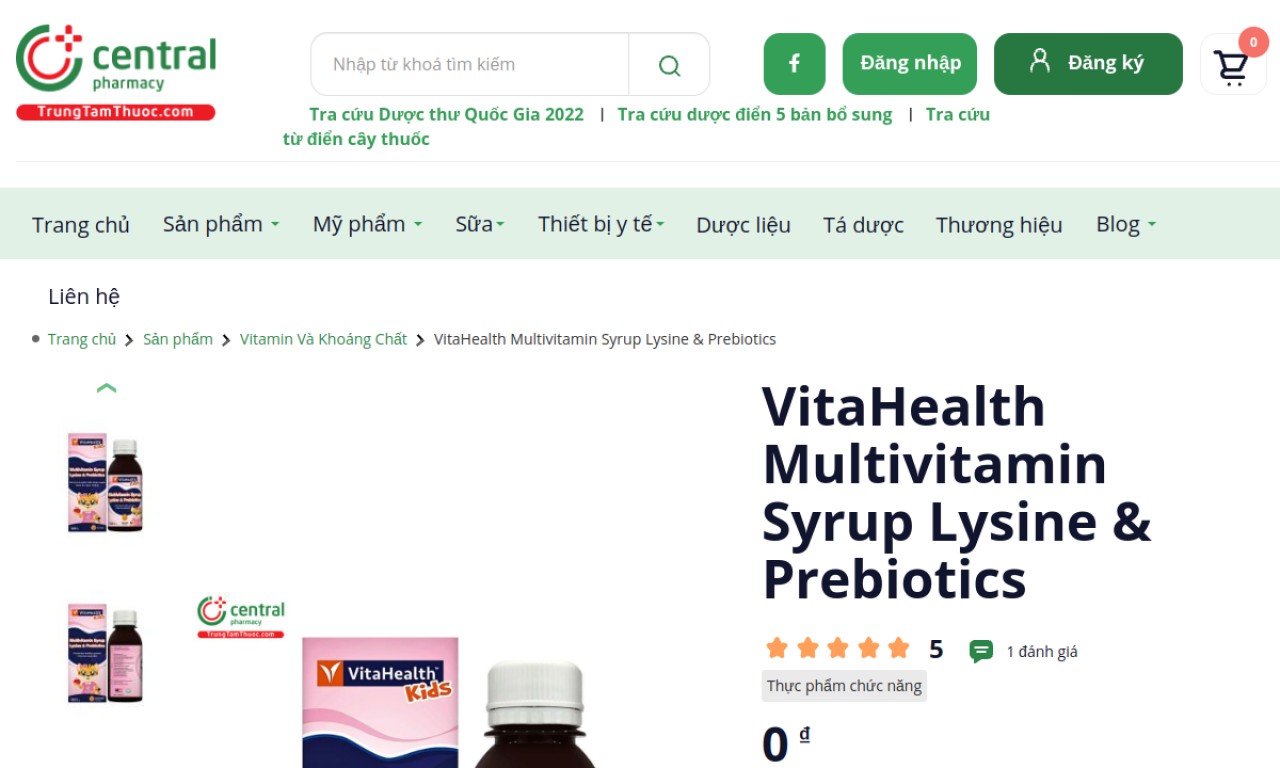Select the first product thumbnail

coord(106,482)
